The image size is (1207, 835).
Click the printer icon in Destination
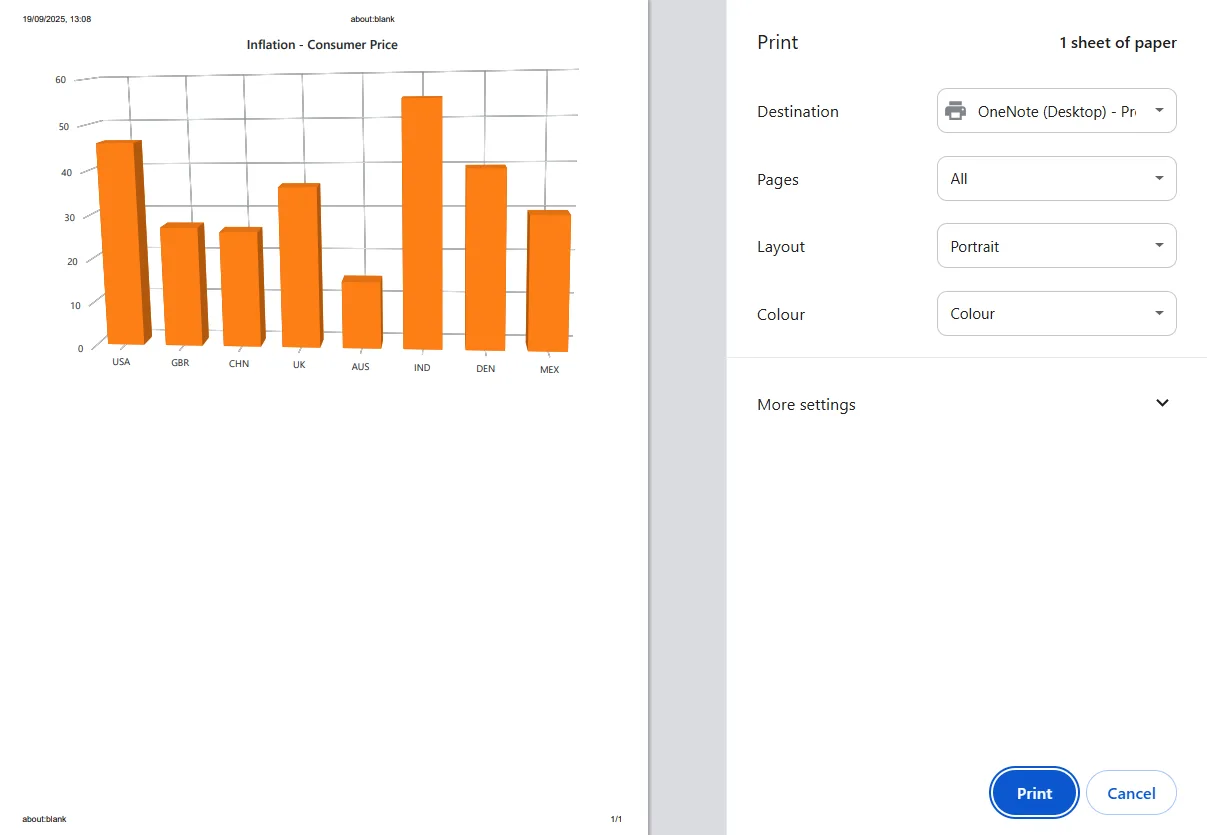956,111
